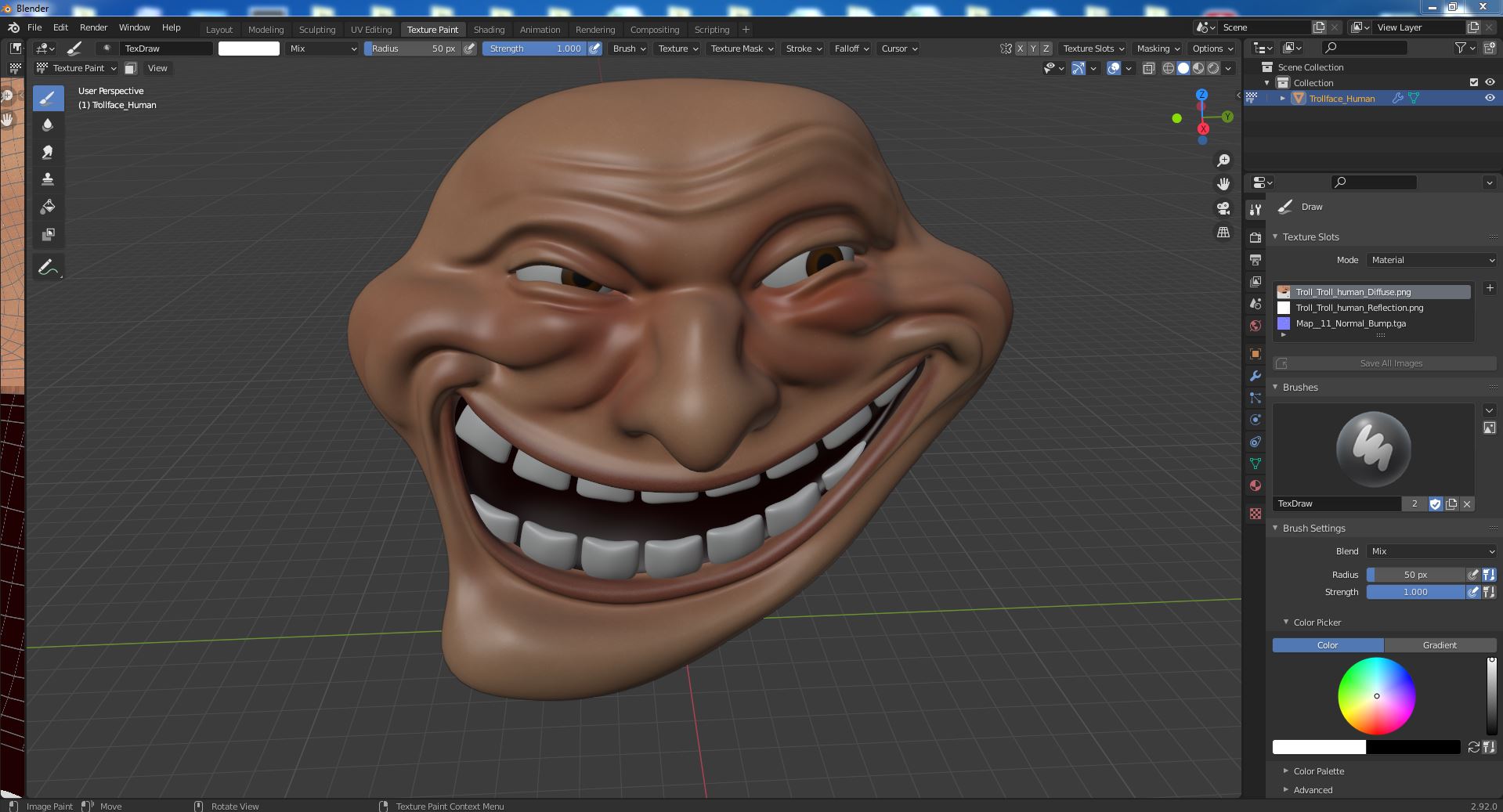Switch to the Shading workspace tab

(x=489, y=30)
